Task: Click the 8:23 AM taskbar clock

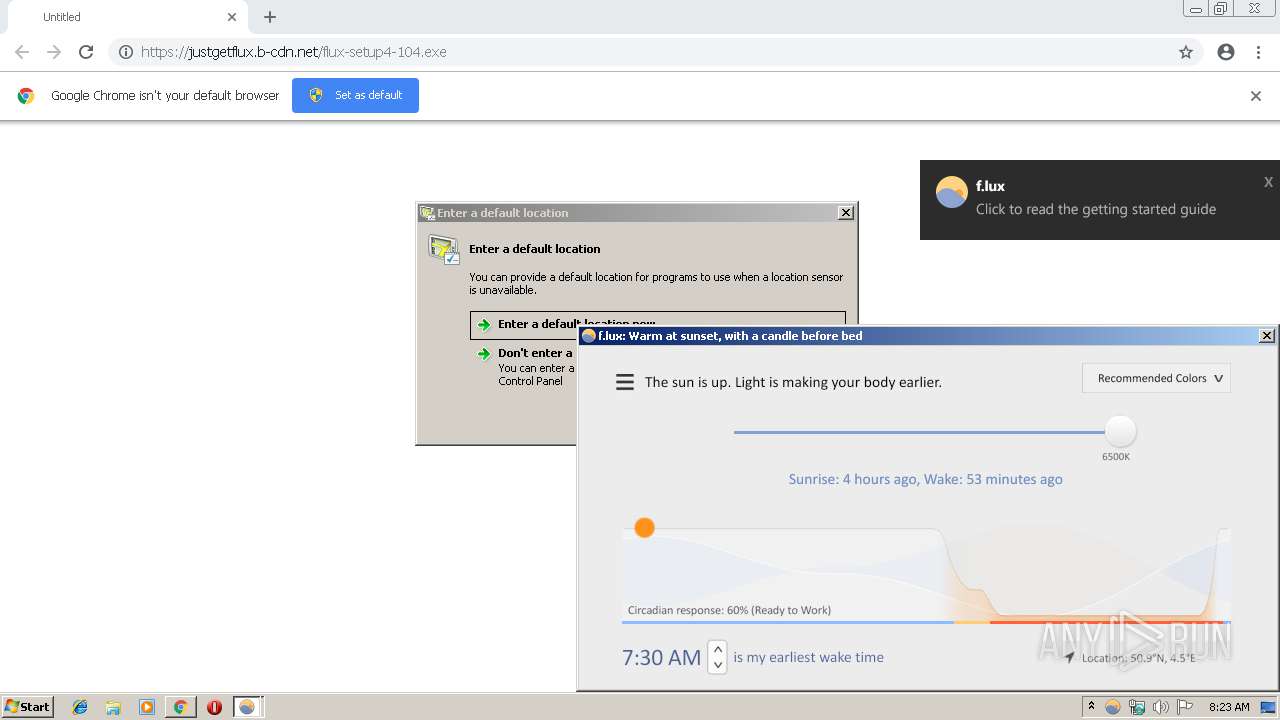Action: (1229, 707)
